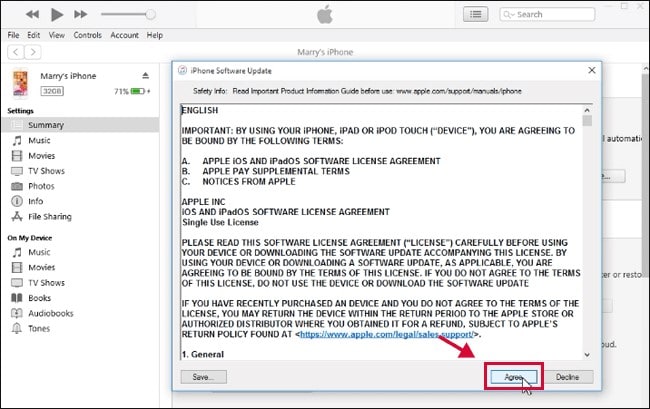Click the Summary list icon in sidebar
This screenshot has width=650, height=409.
pyautogui.click(x=17, y=125)
